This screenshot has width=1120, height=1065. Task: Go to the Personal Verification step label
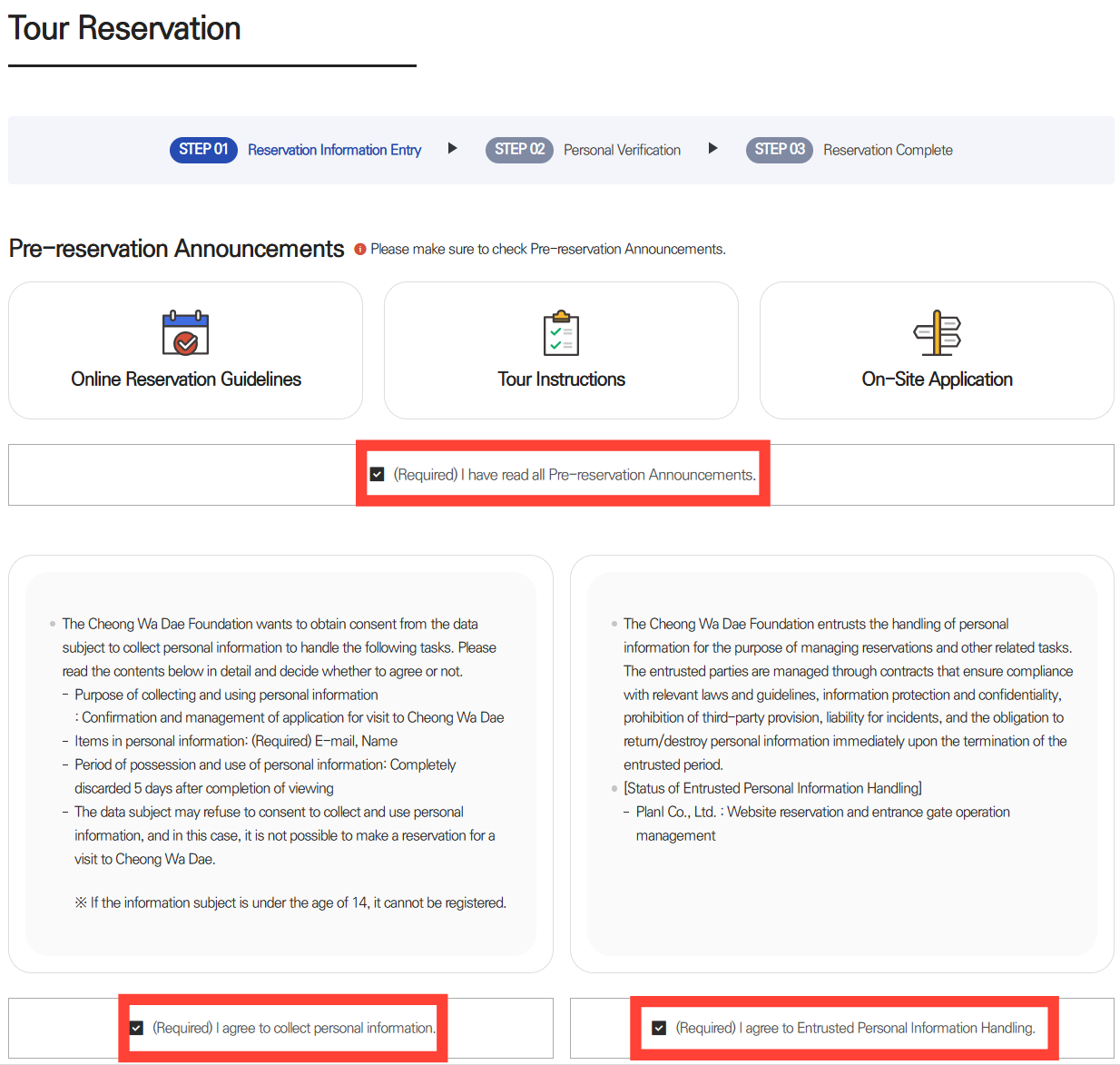tap(622, 150)
